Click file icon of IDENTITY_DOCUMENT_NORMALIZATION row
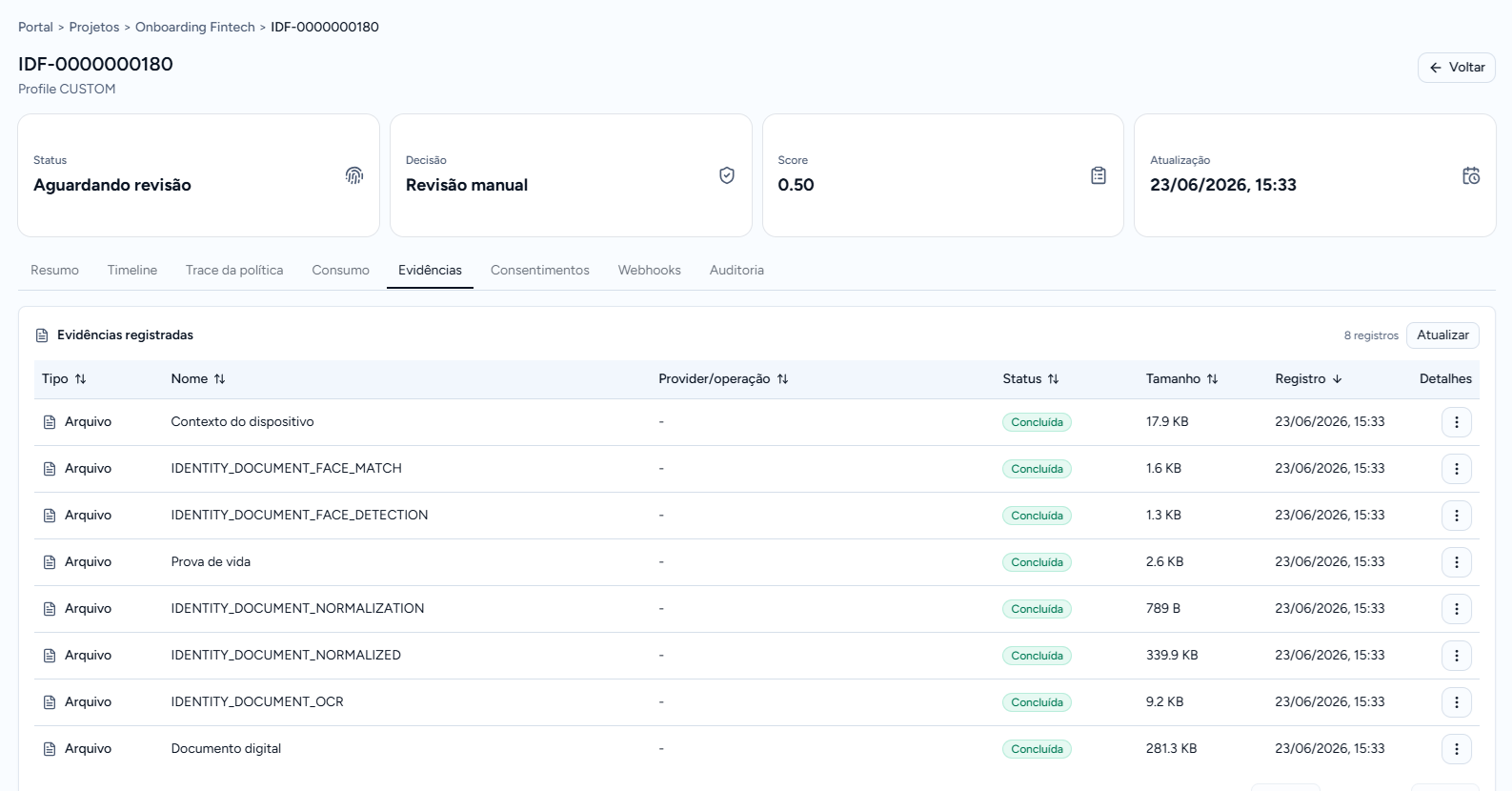 [x=50, y=609]
